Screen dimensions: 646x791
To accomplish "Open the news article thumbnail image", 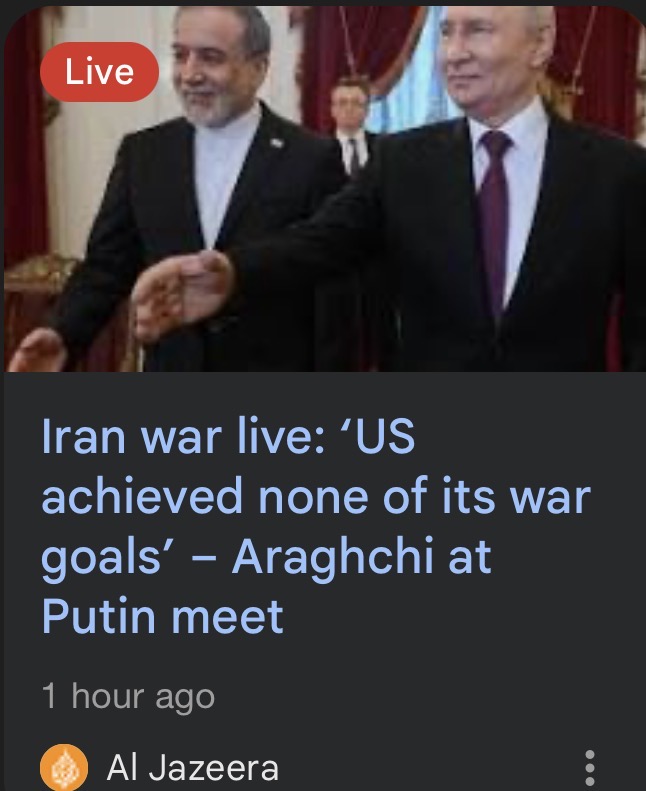I will 325,189.
